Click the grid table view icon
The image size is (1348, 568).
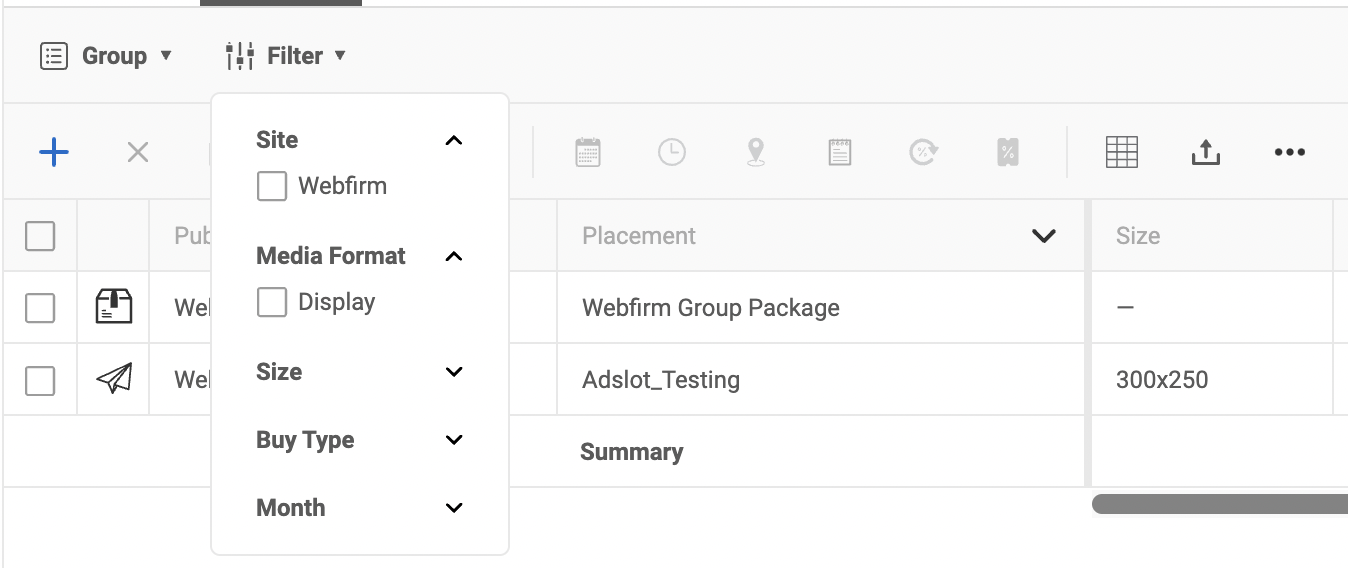coord(1122,152)
